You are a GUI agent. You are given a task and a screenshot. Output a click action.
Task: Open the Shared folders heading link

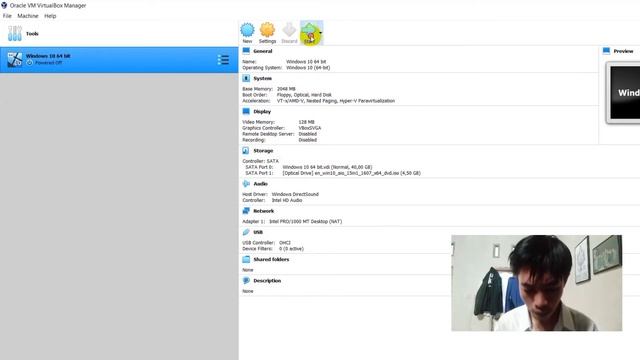click(271, 260)
